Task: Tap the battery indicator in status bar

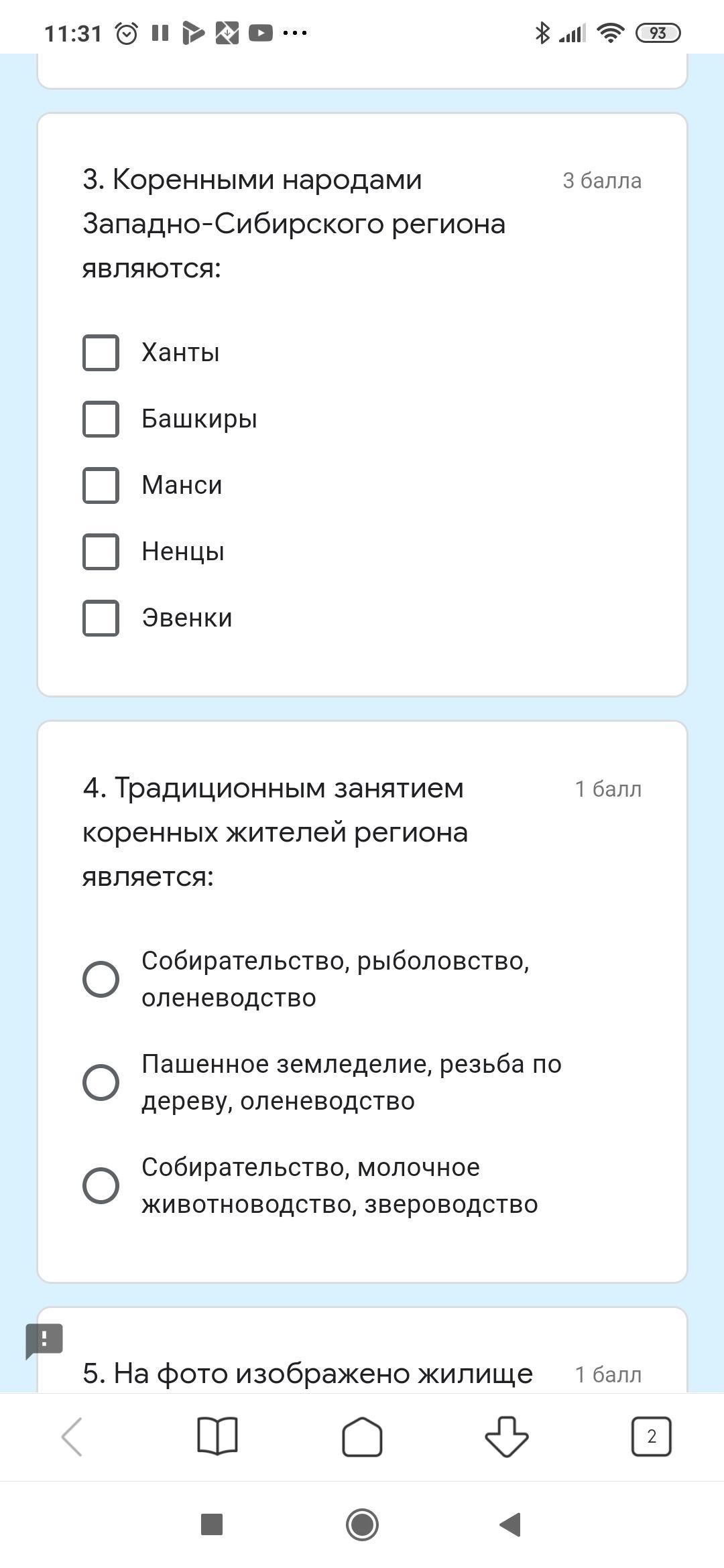Action: tap(658, 33)
